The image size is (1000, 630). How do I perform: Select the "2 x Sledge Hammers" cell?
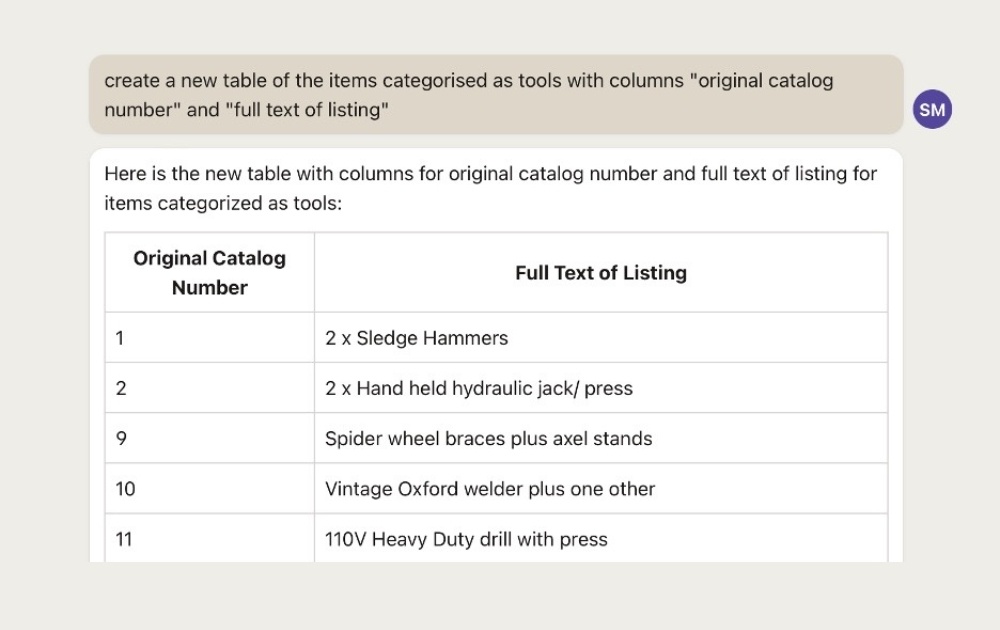click(x=601, y=338)
